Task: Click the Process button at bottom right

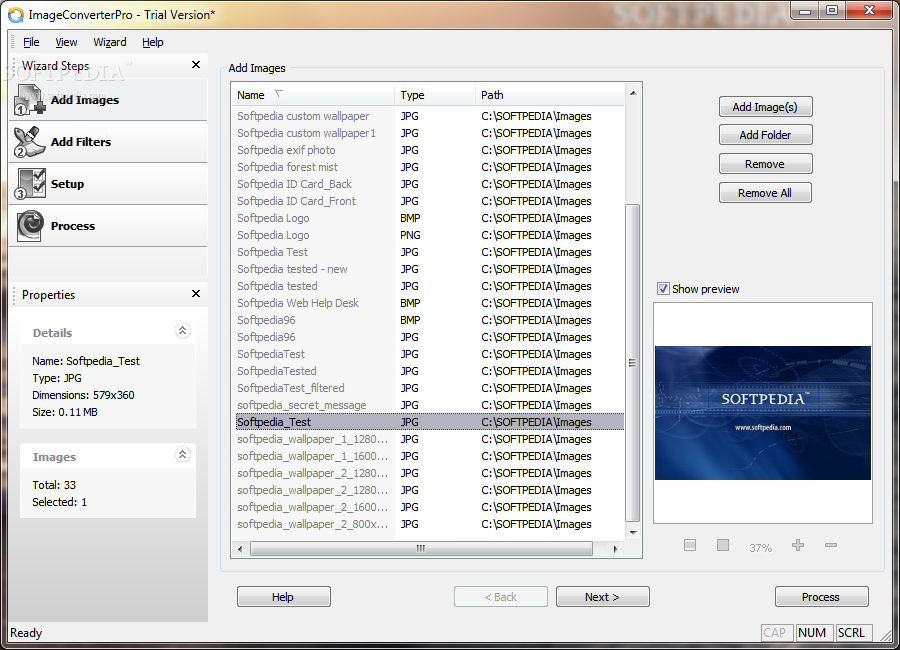Action: pyautogui.click(x=821, y=597)
